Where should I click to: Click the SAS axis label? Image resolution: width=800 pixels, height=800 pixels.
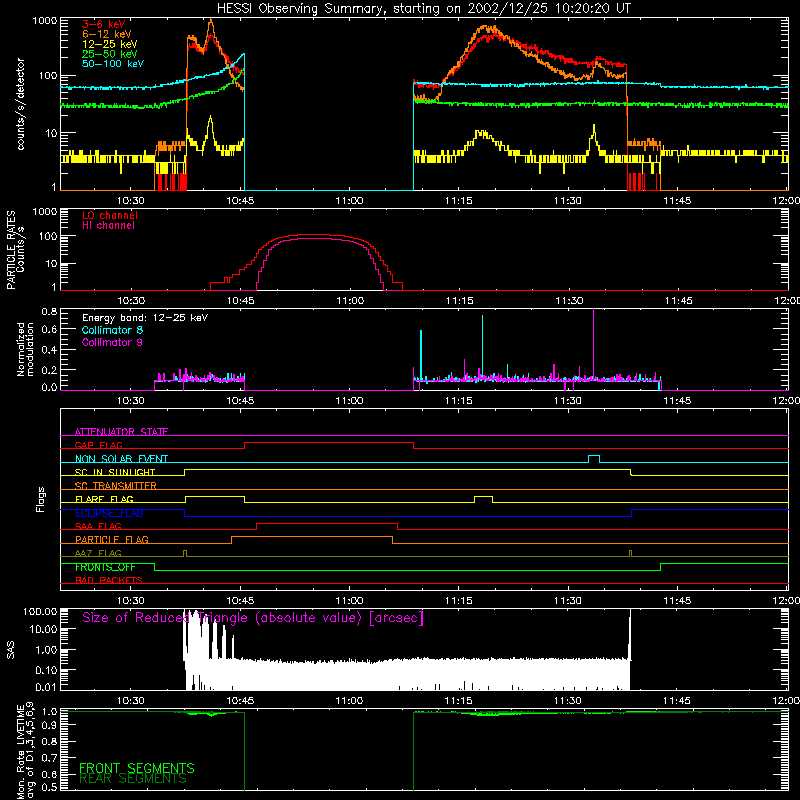10,649
